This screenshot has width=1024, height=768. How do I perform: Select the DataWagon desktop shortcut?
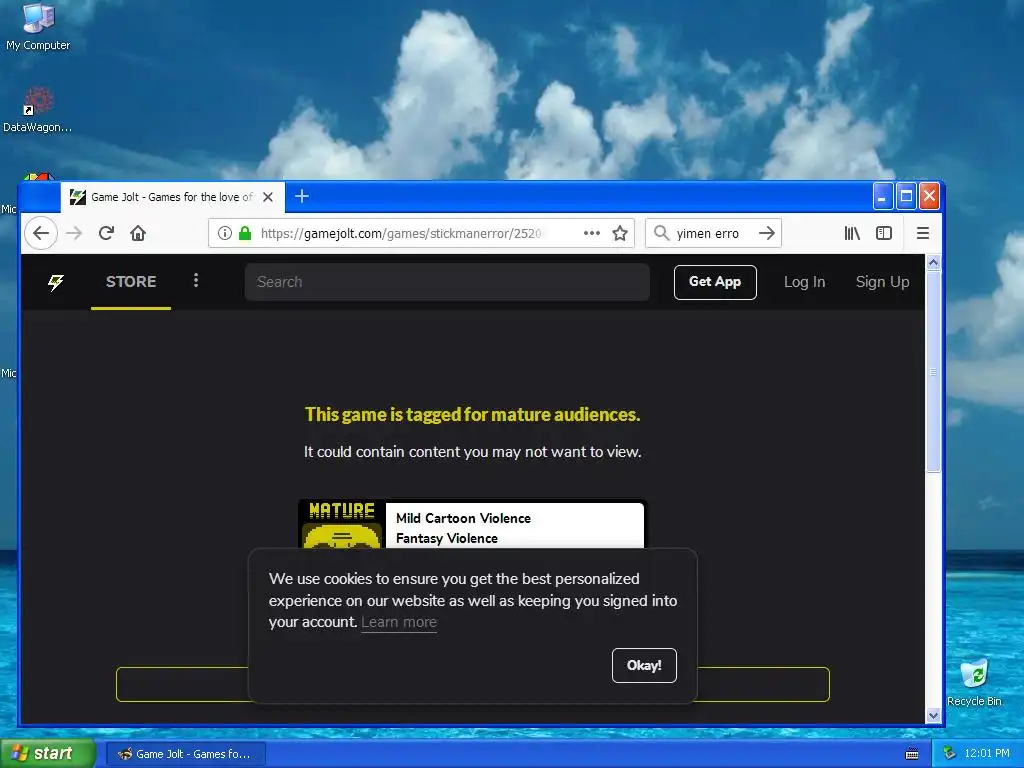(37, 110)
